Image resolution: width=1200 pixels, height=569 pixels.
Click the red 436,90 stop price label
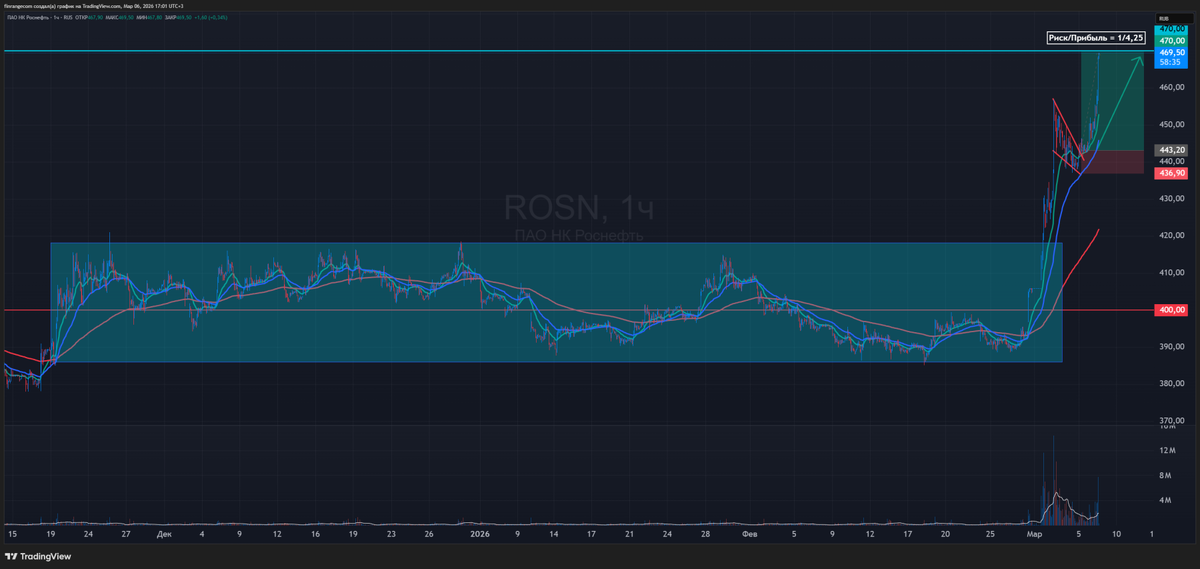(x=1172, y=173)
